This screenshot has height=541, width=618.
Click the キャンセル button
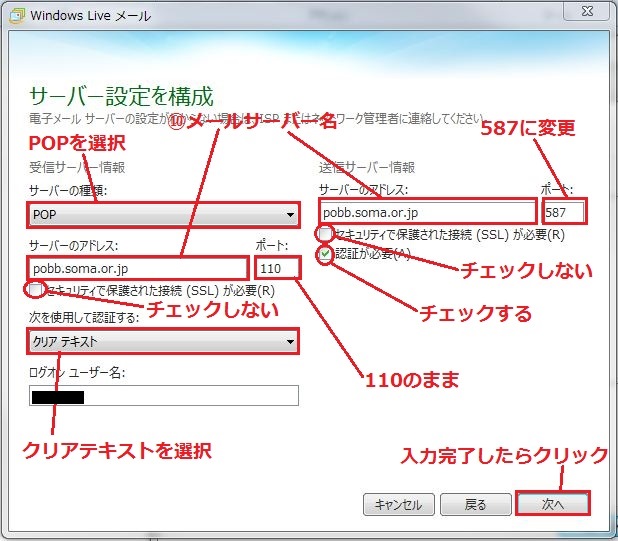[x=398, y=504]
